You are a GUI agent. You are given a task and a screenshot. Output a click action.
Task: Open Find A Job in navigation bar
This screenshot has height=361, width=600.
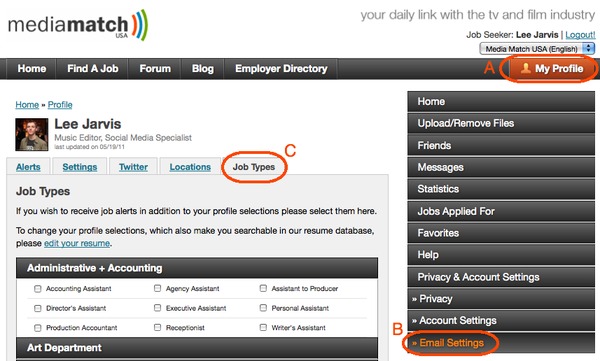point(93,69)
